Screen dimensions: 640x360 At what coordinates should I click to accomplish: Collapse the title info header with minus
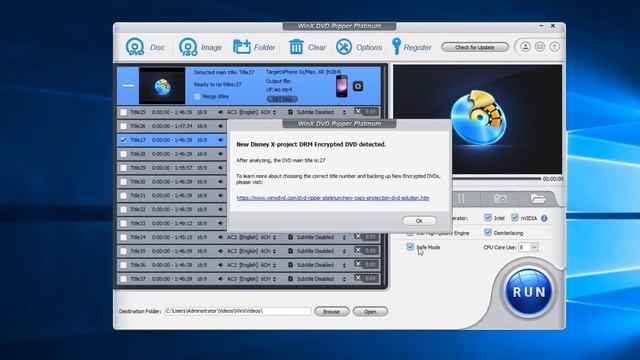coord(128,86)
